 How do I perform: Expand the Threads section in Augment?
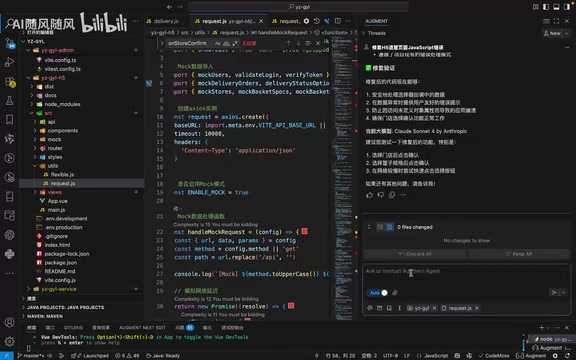364,33
